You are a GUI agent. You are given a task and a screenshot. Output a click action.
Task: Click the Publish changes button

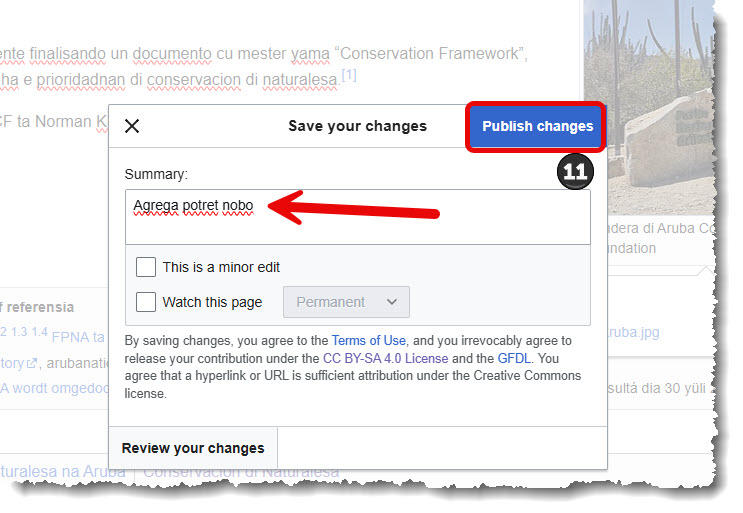click(537, 126)
